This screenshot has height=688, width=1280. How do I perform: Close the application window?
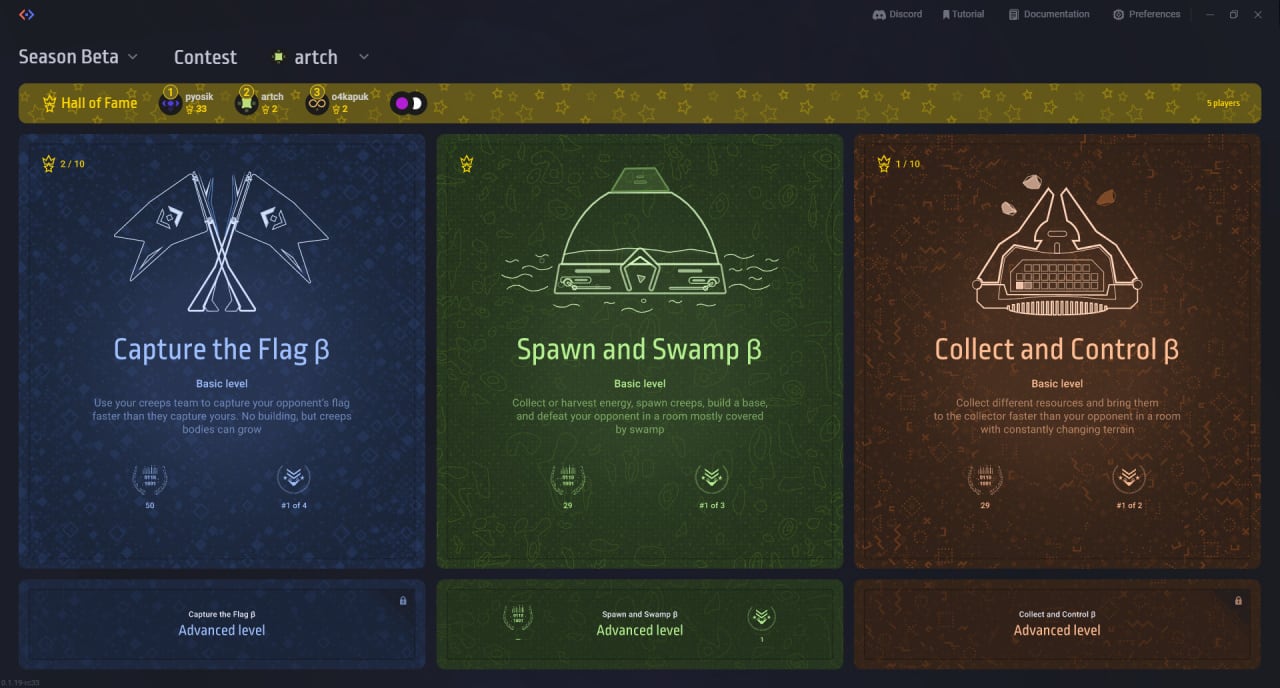pos(1259,14)
